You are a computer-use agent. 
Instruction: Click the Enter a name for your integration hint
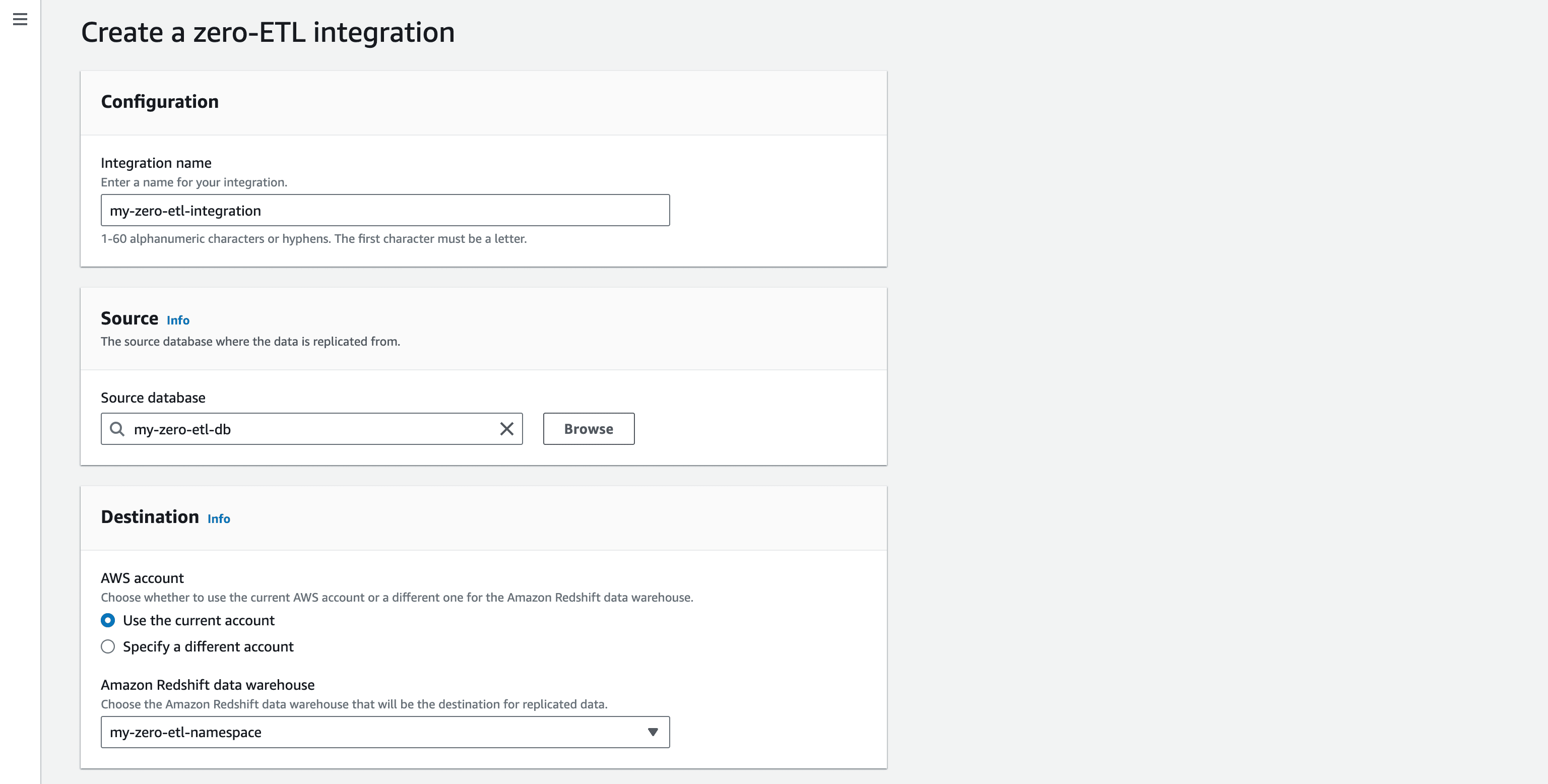tap(194, 182)
